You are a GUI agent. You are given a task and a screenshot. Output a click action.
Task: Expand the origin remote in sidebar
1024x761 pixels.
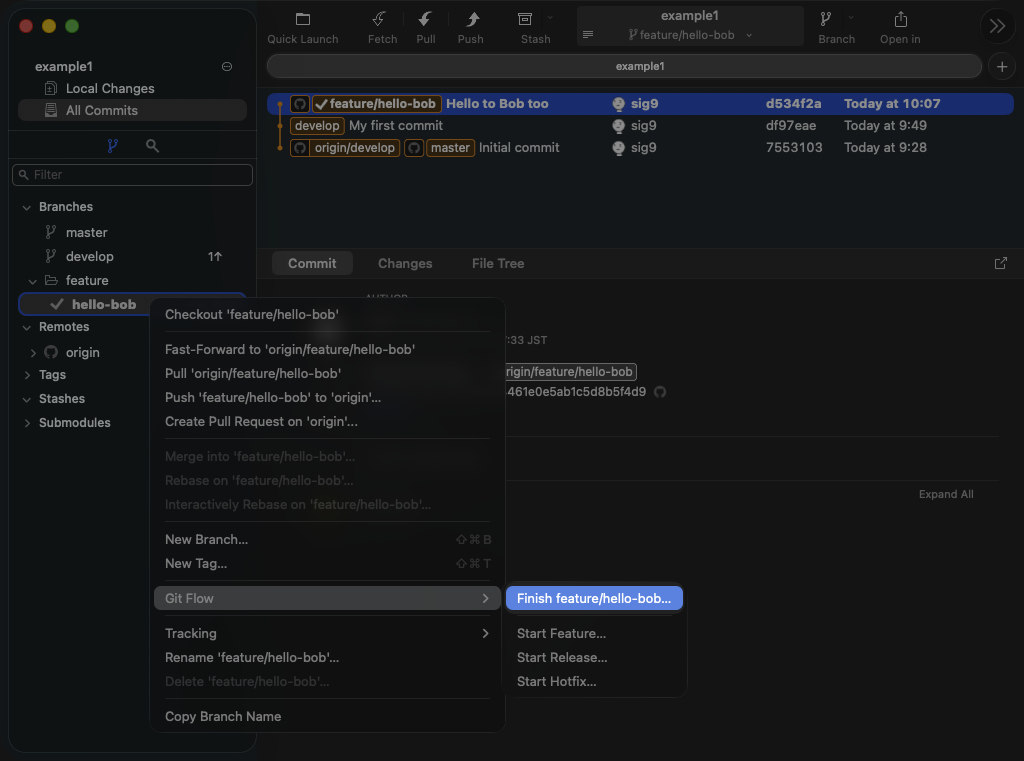pos(33,353)
